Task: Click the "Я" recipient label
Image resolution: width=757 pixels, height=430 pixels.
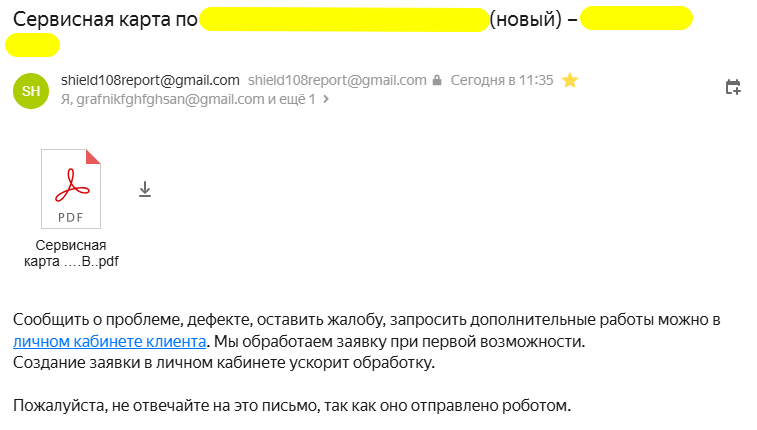Action: point(66,100)
